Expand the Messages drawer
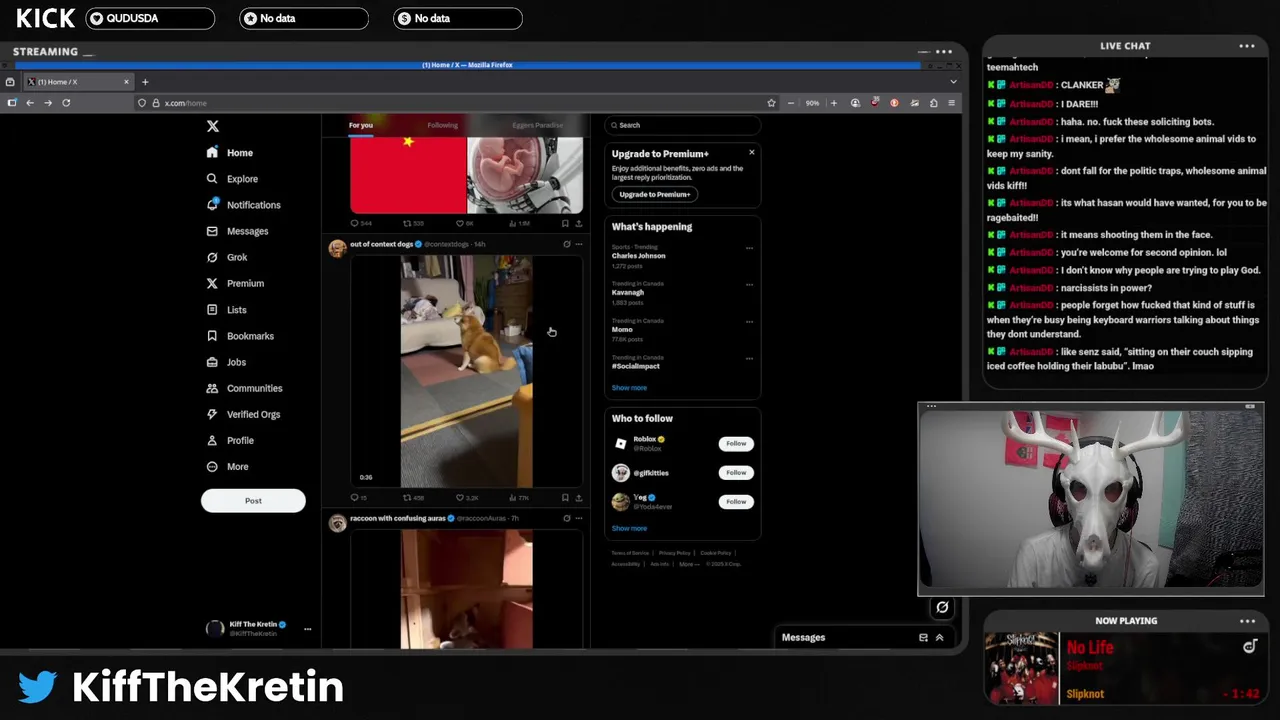The image size is (1280, 720). coord(939,637)
